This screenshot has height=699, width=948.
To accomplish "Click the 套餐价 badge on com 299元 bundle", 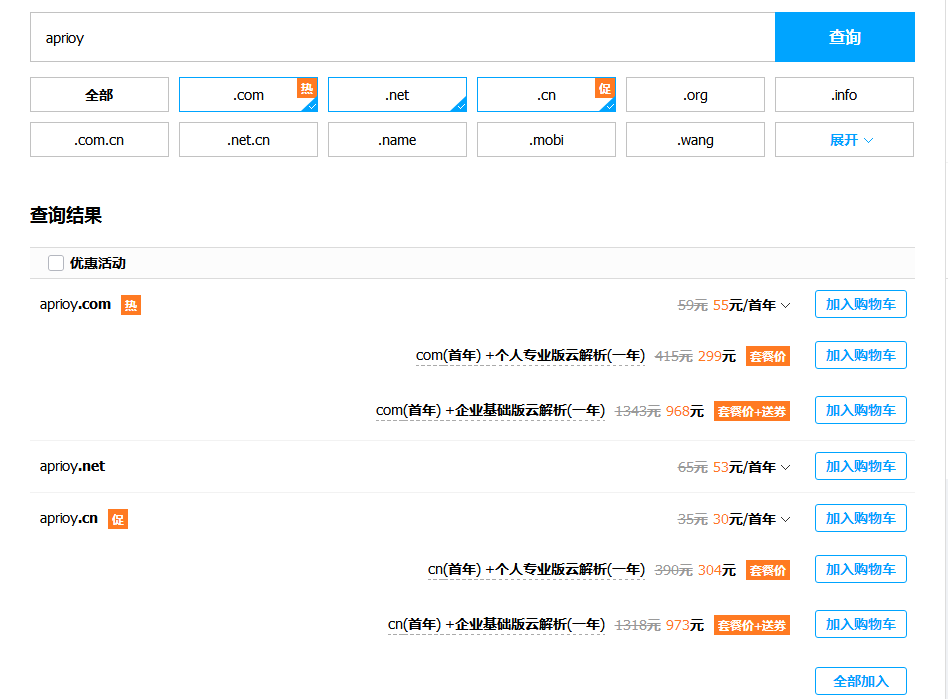I will coord(768,357).
